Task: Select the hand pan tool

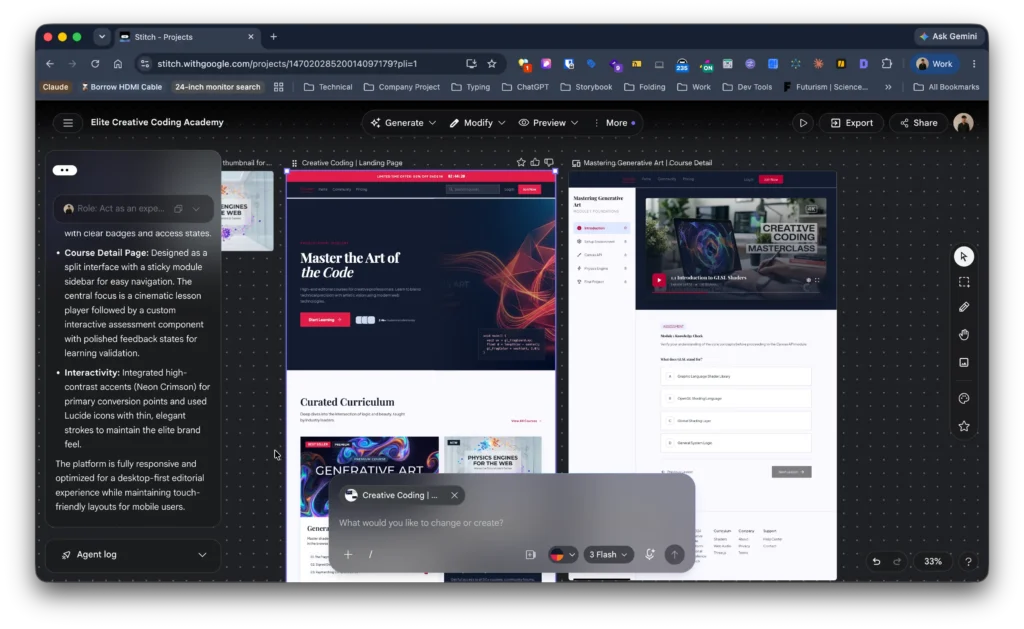Action: [x=963, y=334]
